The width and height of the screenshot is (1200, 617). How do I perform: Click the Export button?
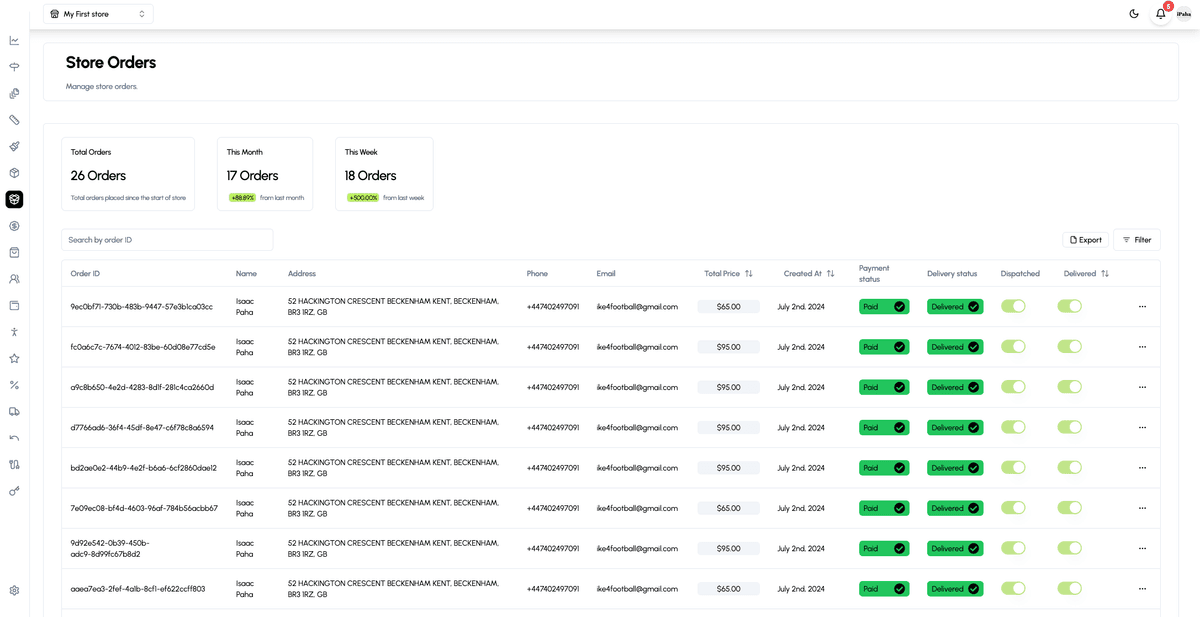pos(1085,240)
